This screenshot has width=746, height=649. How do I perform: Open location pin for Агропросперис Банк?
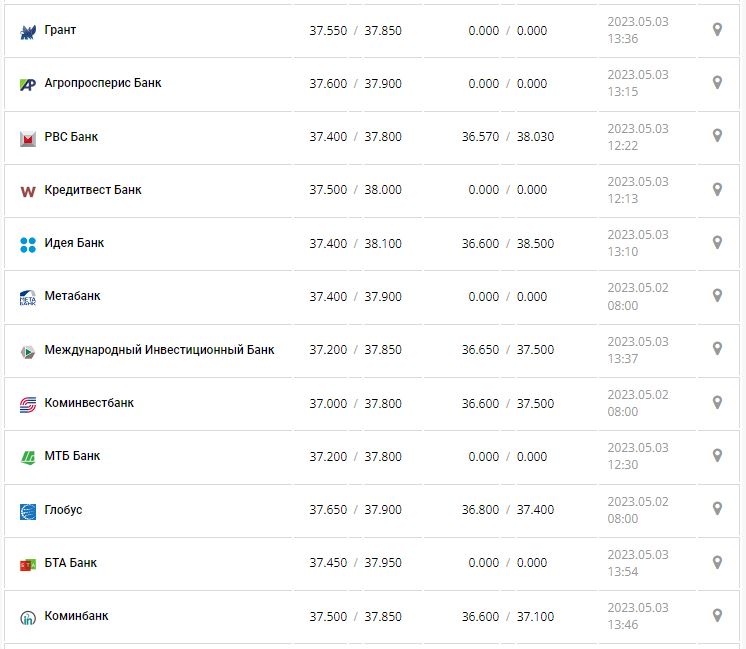click(x=717, y=83)
